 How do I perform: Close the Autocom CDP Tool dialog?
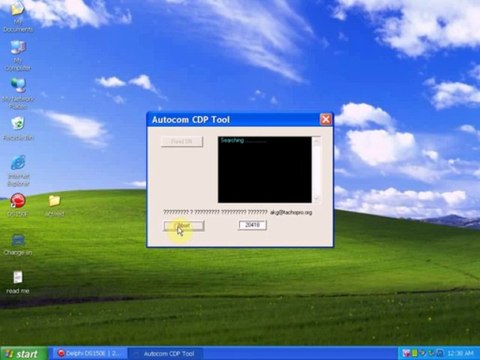[x=326, y=119]
